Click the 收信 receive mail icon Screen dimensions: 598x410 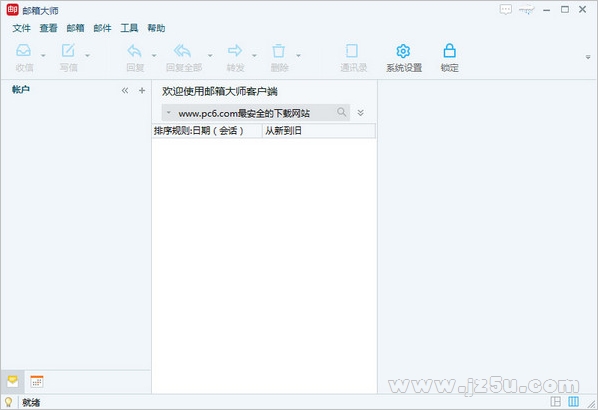pos(24,51)
